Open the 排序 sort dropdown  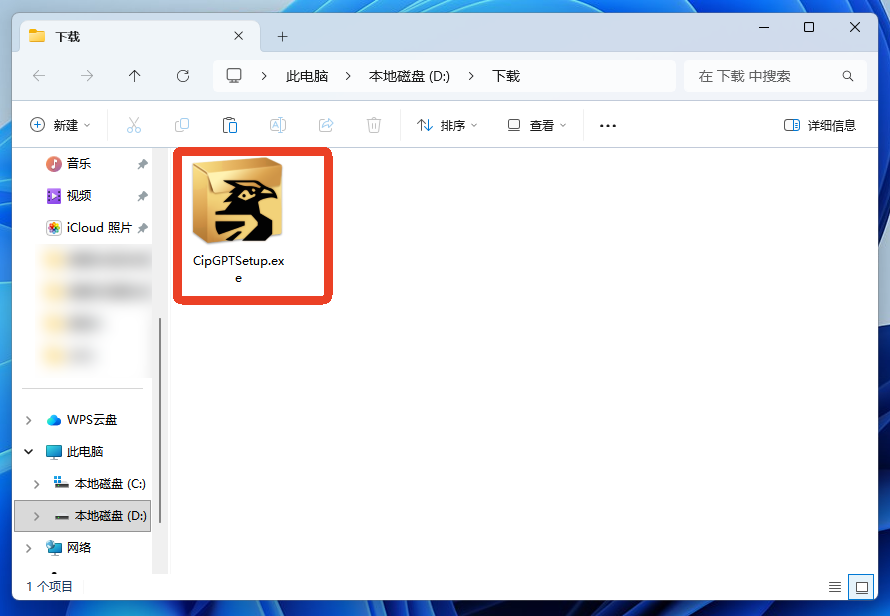(447, 125)
